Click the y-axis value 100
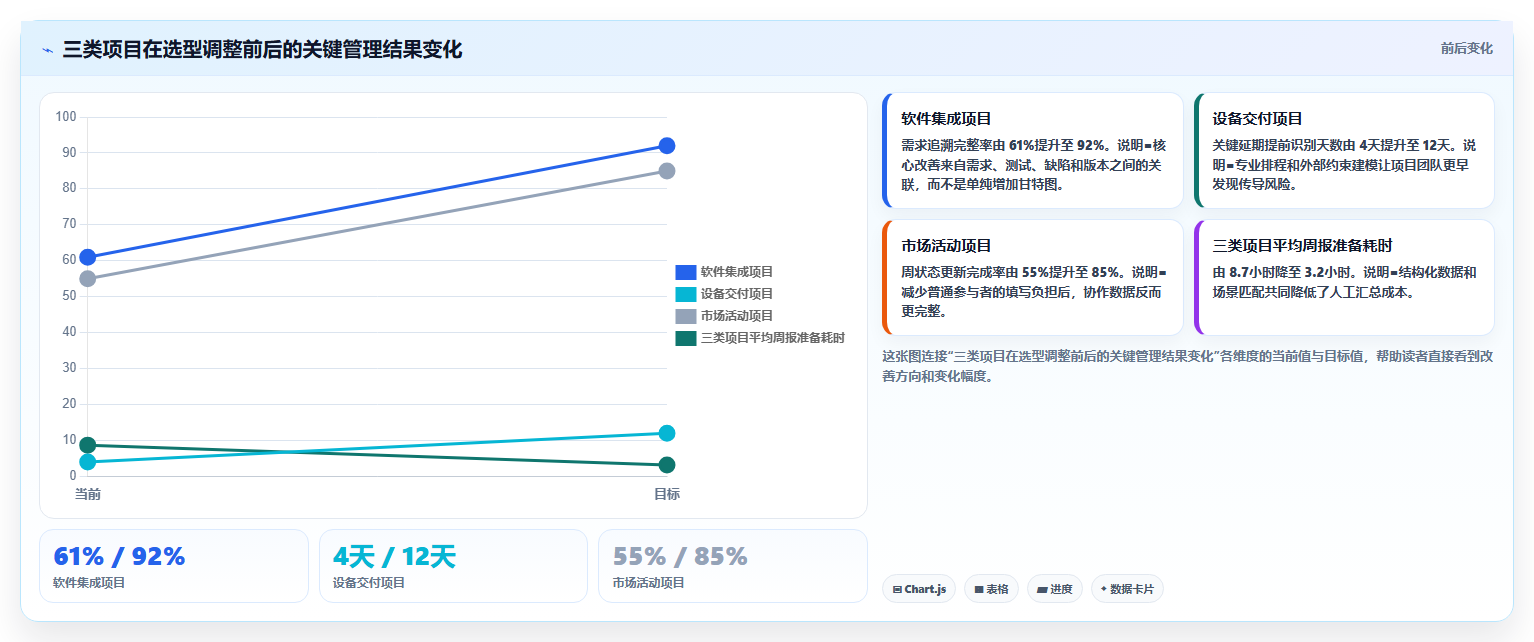The image size is (1534, 642). coord(66,117)
